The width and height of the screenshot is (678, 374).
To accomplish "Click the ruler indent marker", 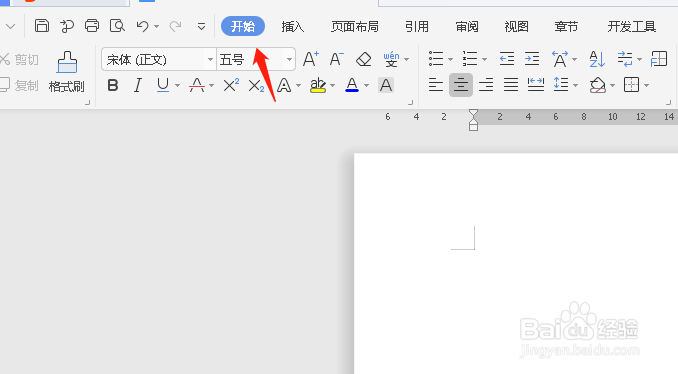I will pos(473,120).
